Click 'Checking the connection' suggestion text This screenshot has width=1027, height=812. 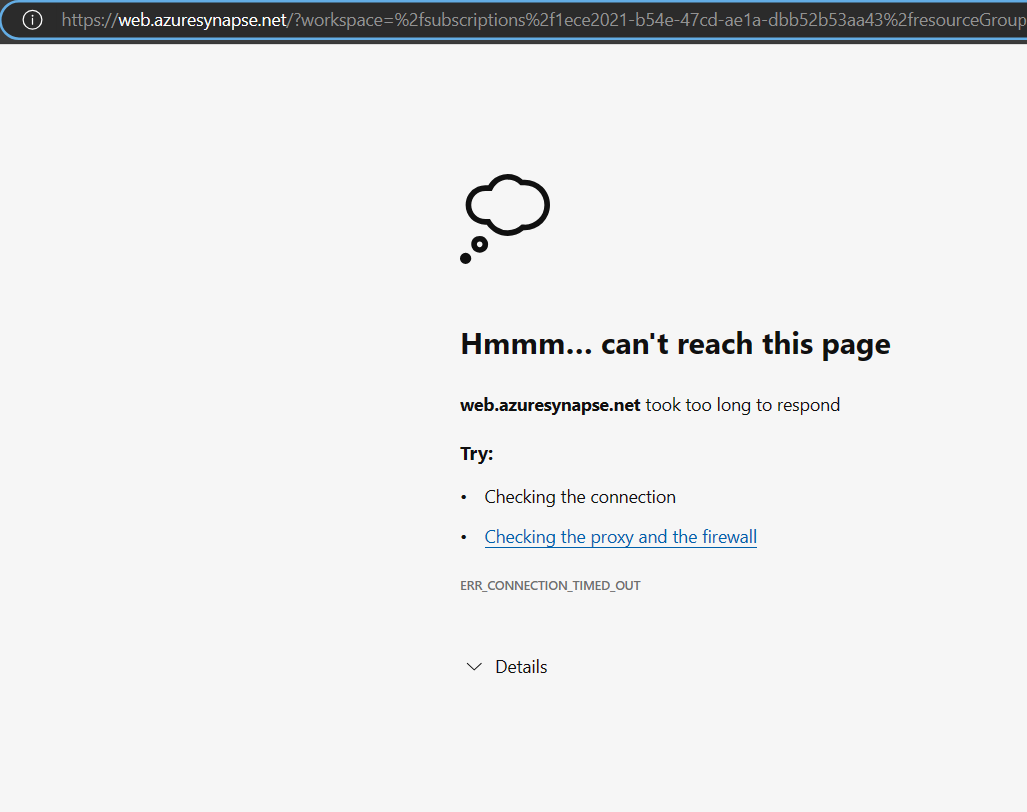tap(580, 497)
